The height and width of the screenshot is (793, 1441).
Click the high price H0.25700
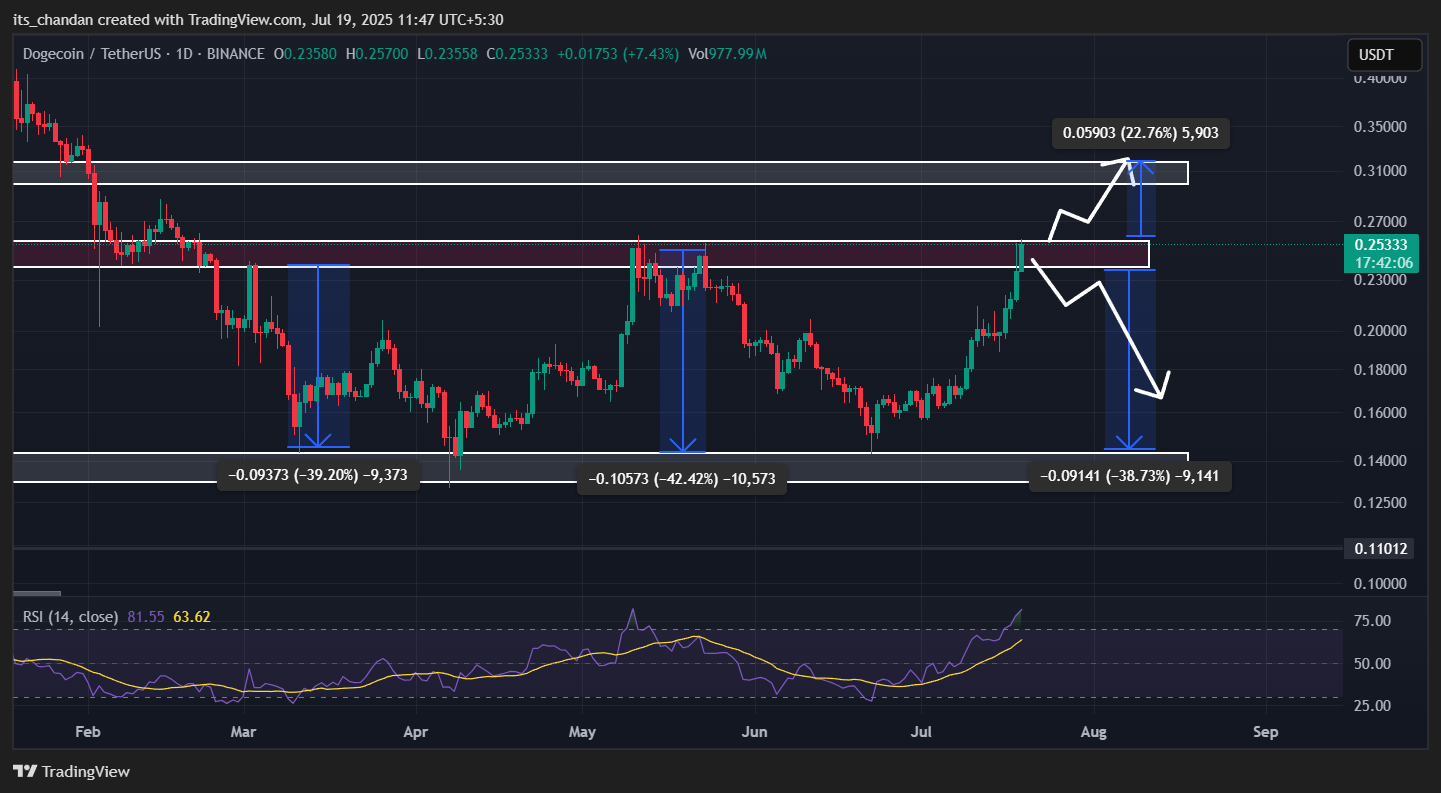point(378,54)
